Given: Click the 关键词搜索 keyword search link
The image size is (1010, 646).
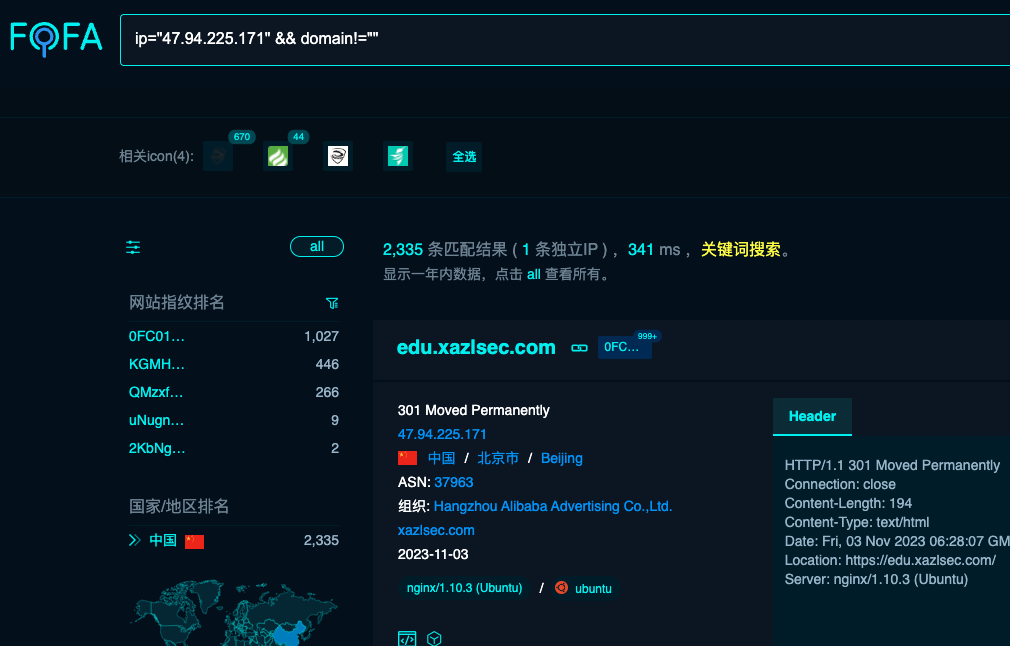Looking at the screenshot, I should (x=741, y=249).
